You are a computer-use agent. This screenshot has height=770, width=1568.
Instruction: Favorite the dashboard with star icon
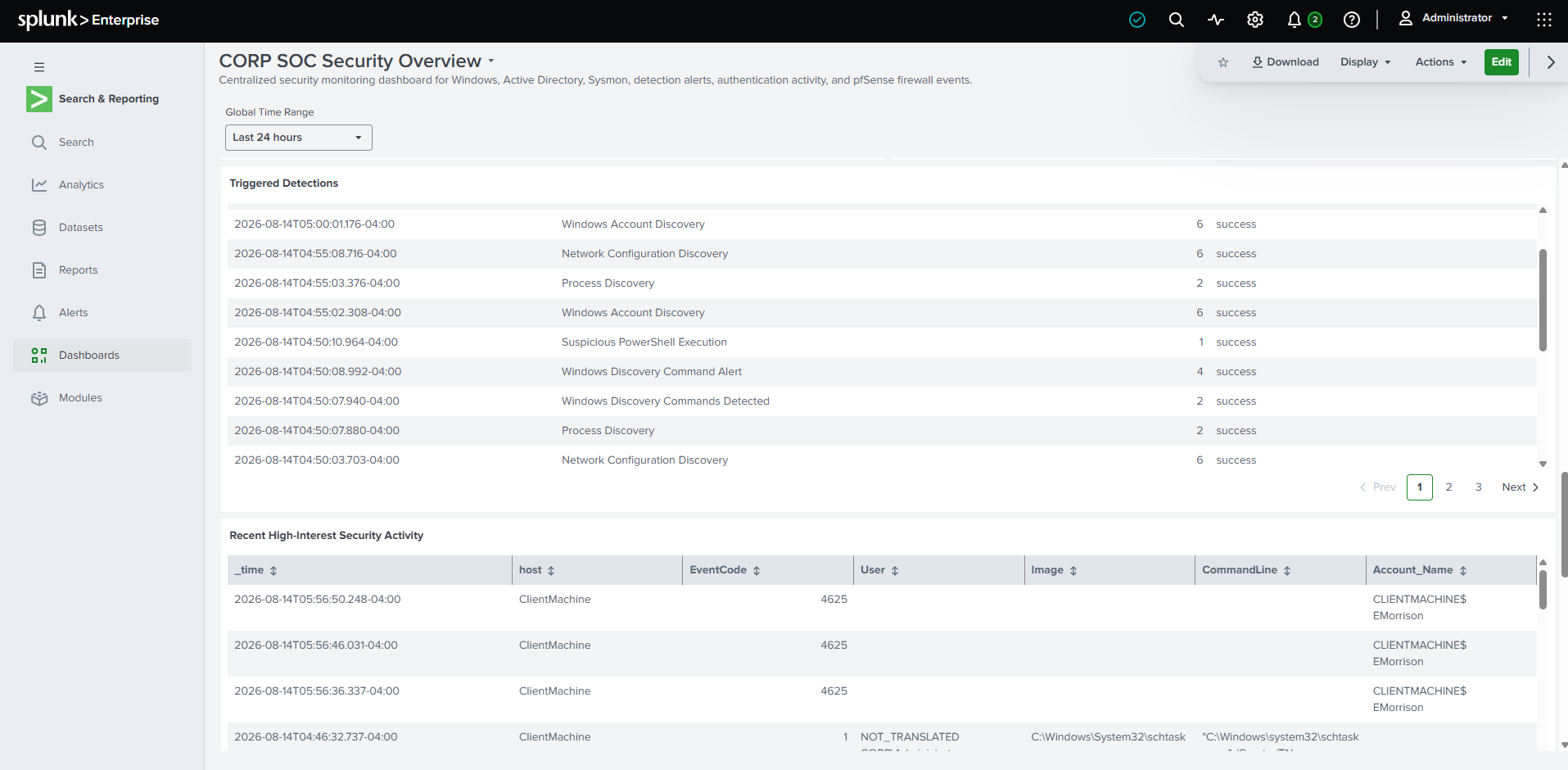(x=1223, y=62)
